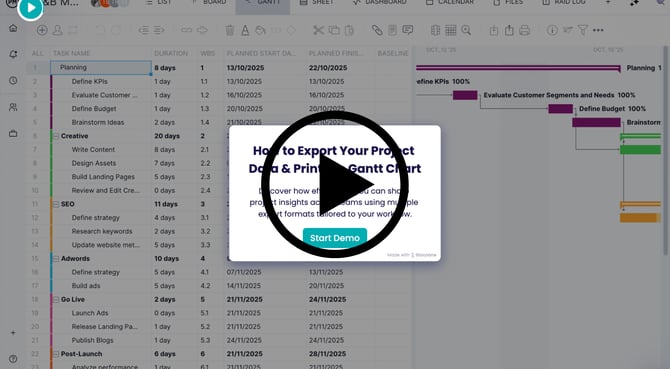670x369 pixels.
Task: Click the print icon in toolbar
Action: [x=525, y=30]
